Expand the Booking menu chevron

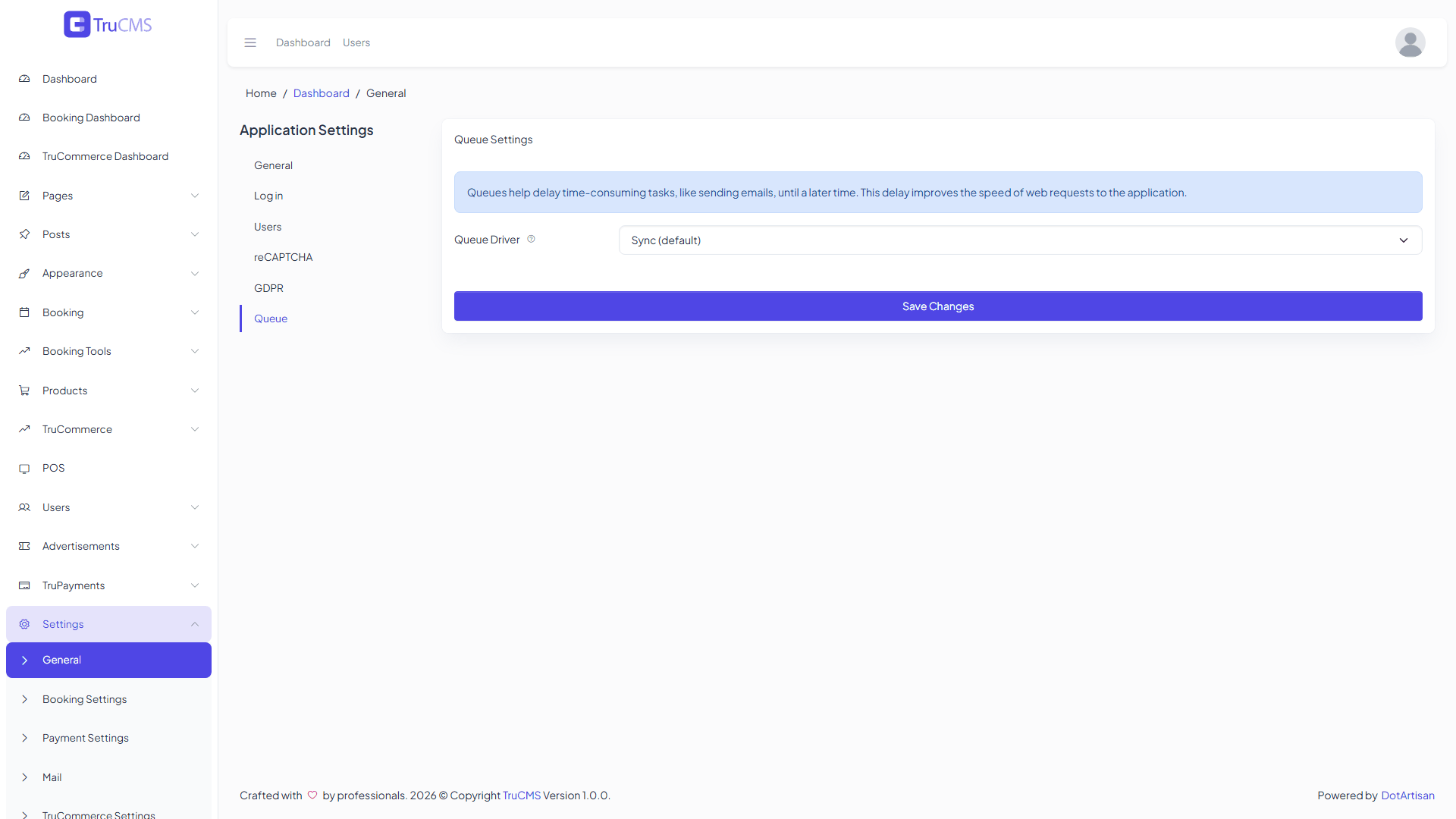coord(195,312)
